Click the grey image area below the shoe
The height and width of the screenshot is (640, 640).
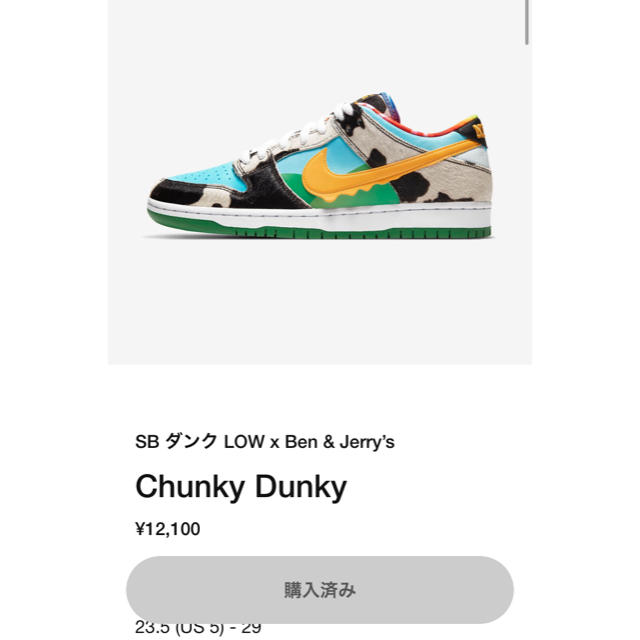coord(320,302)
